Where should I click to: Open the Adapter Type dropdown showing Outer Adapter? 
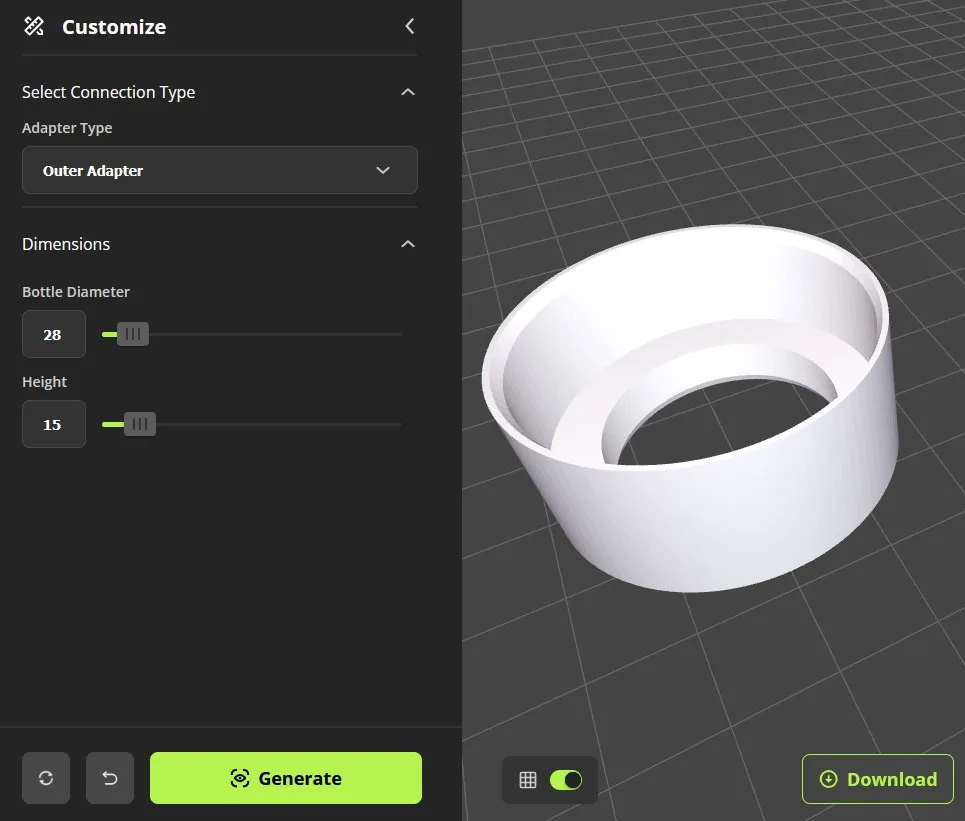coord(220,170)
